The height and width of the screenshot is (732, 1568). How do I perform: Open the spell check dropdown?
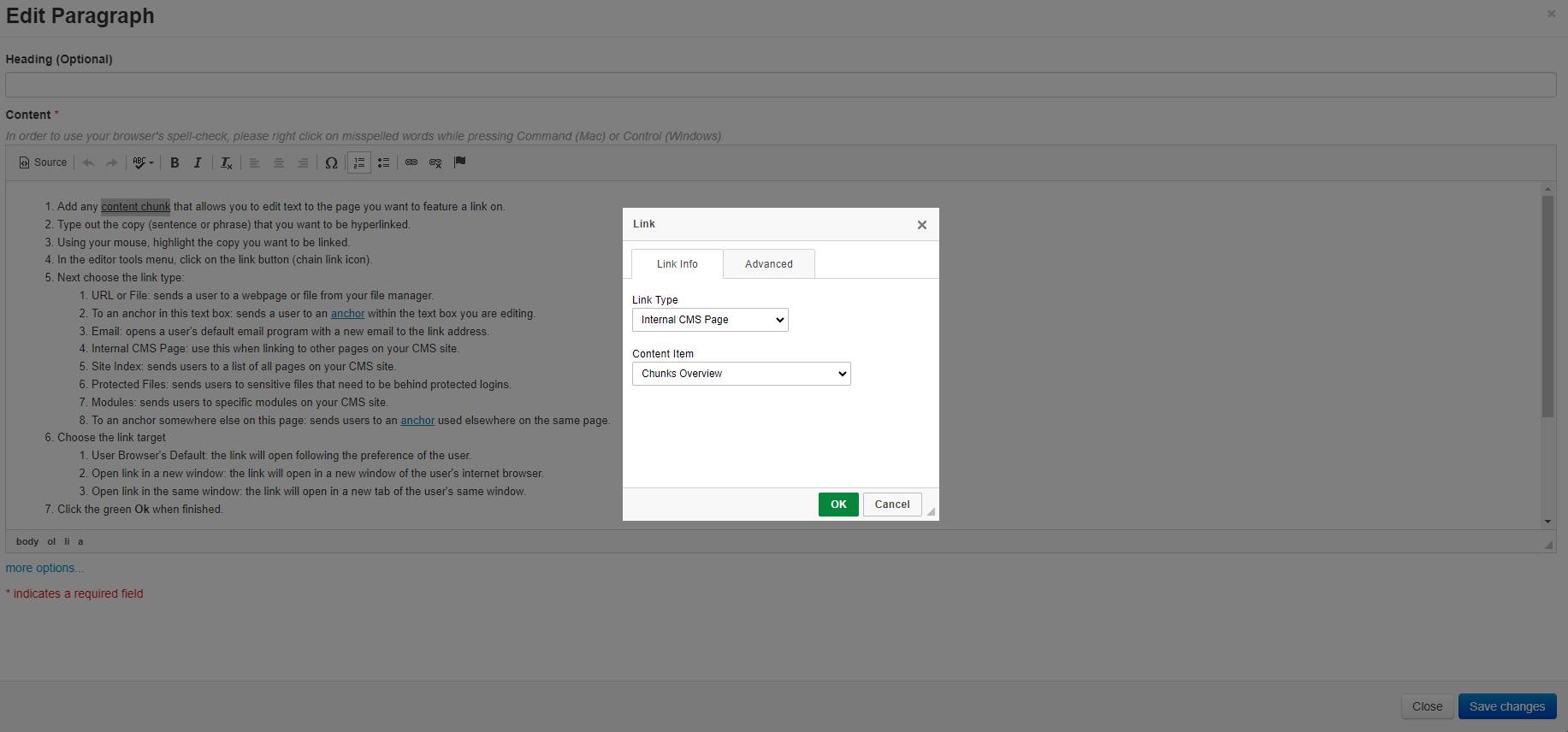point(143,162)
